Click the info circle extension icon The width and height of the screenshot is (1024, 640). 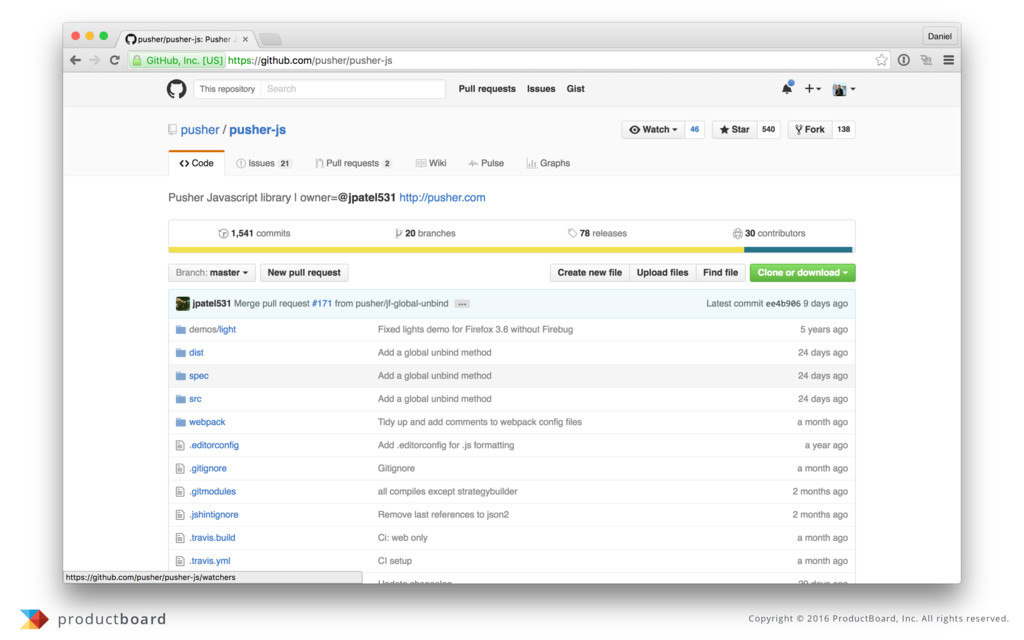click(904, 60)
